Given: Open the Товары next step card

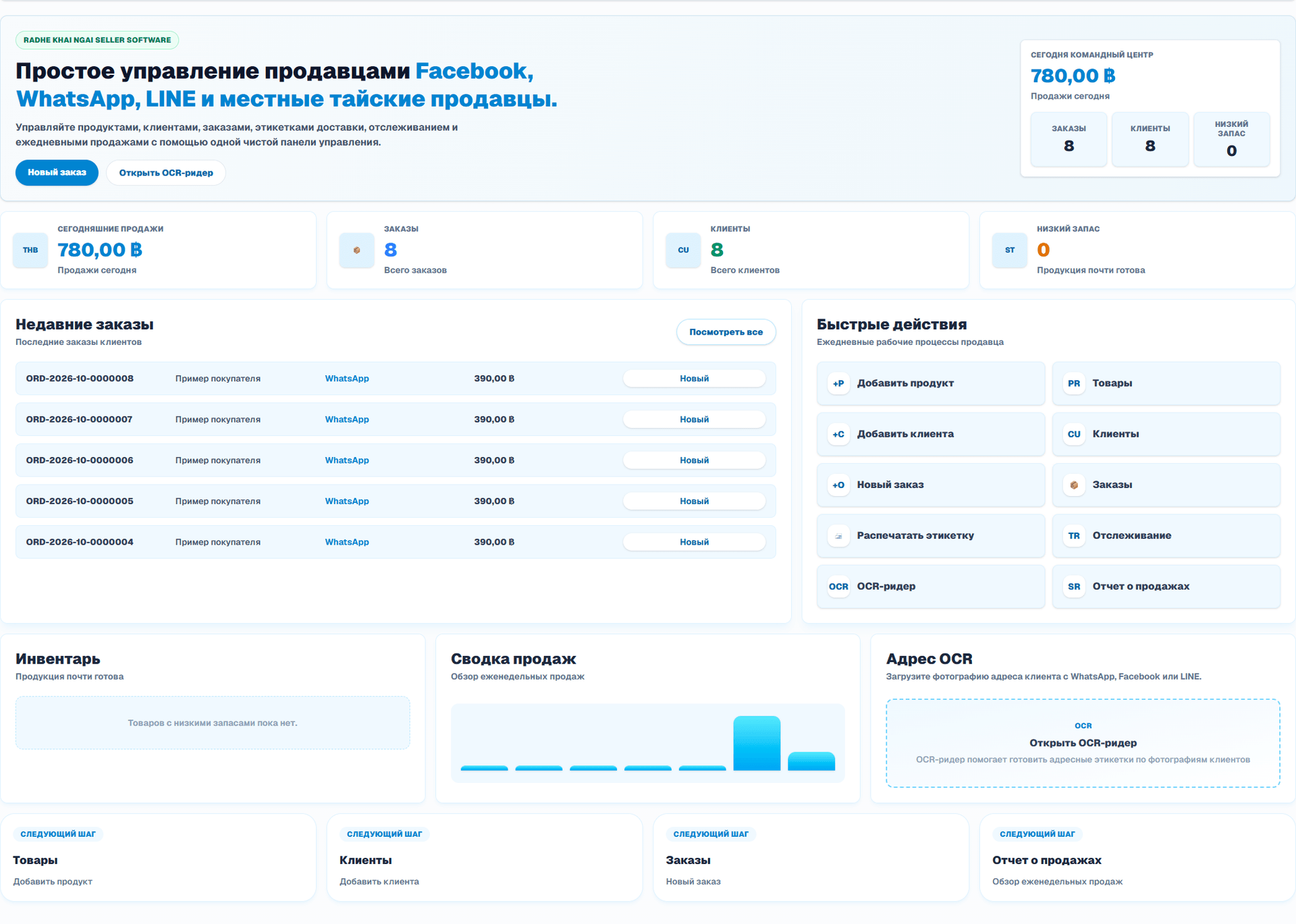Looking at the screenshot, I should click(x=158, y=857).
